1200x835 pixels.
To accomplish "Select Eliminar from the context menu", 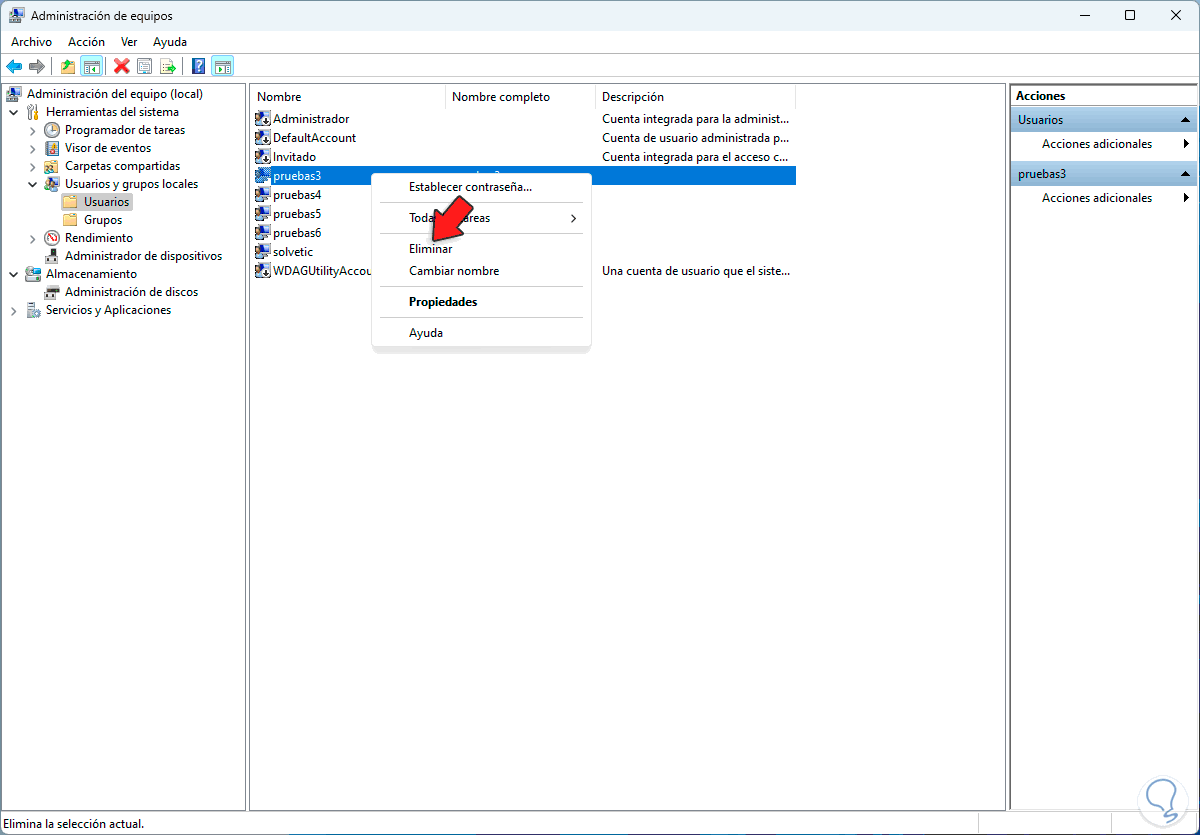I will [x=430, y=248].
